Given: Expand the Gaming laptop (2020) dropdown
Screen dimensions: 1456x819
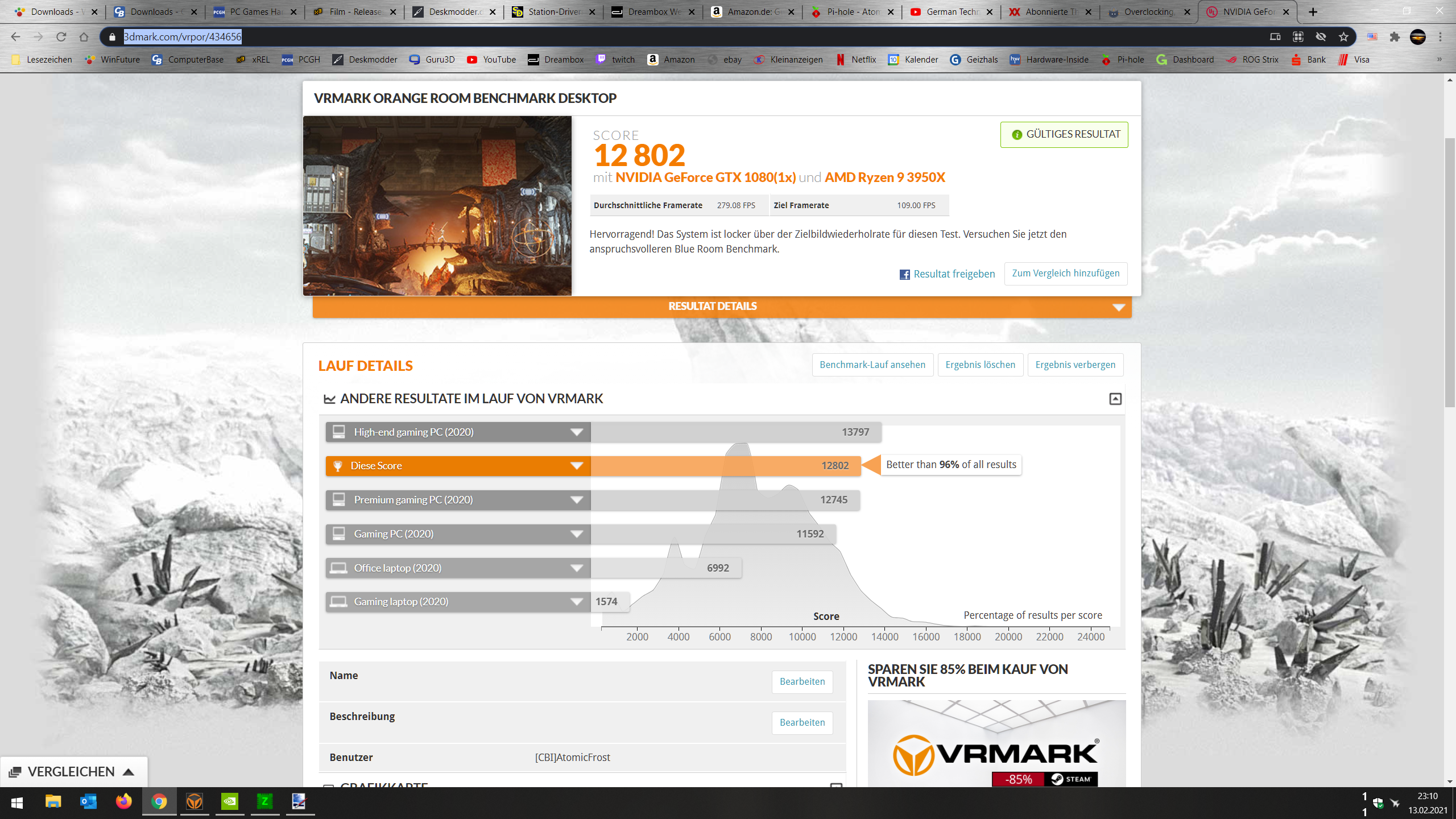Looking at the screenshot, I should point(577,602).
